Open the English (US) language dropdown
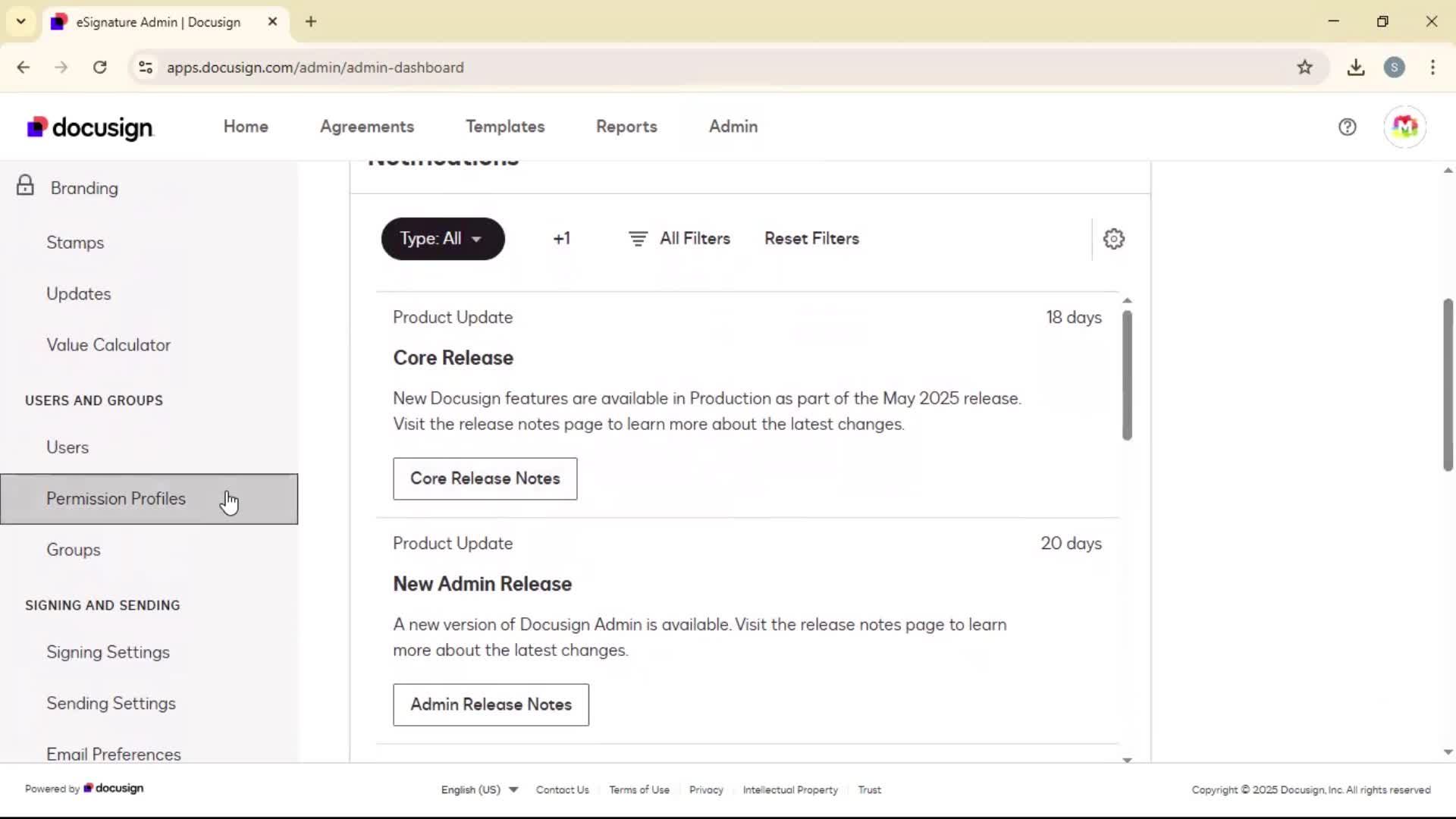 (x=479, y=789)
